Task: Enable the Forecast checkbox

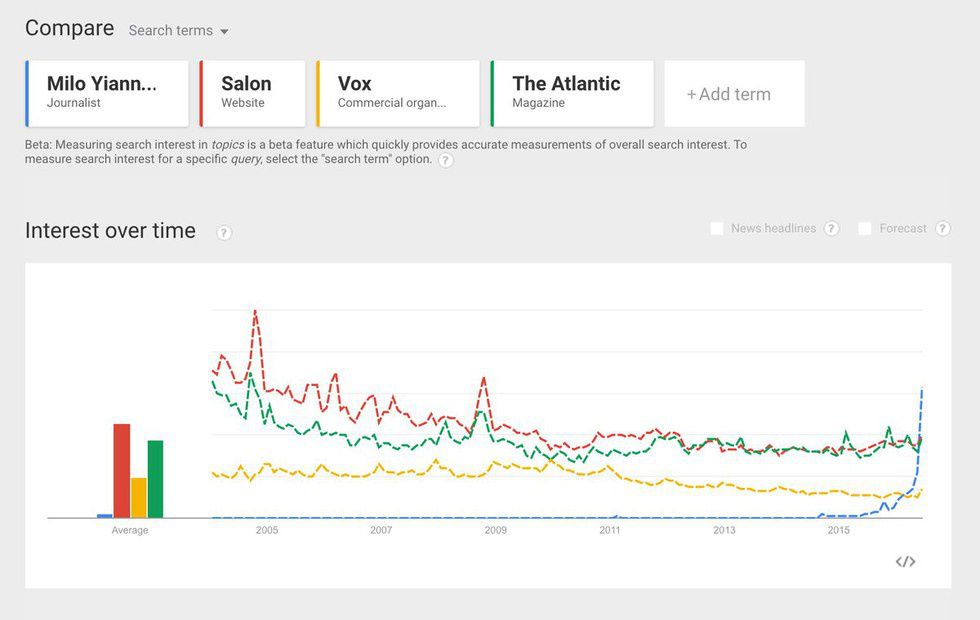Action: pyautogui.click(x=865, y=229)
